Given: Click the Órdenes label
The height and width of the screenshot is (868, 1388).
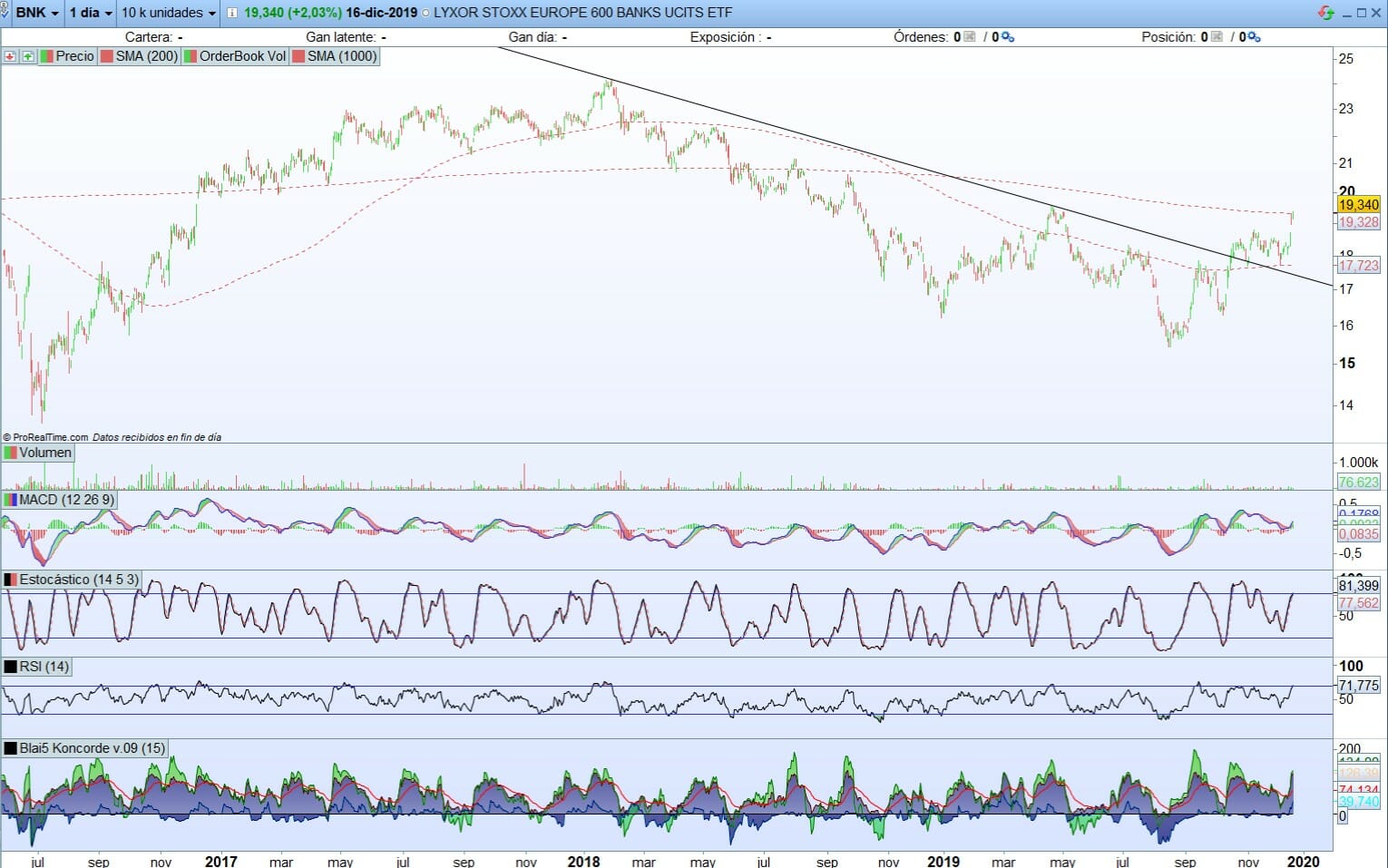Looking at the screenshot, I should click(x=921, y=37).
